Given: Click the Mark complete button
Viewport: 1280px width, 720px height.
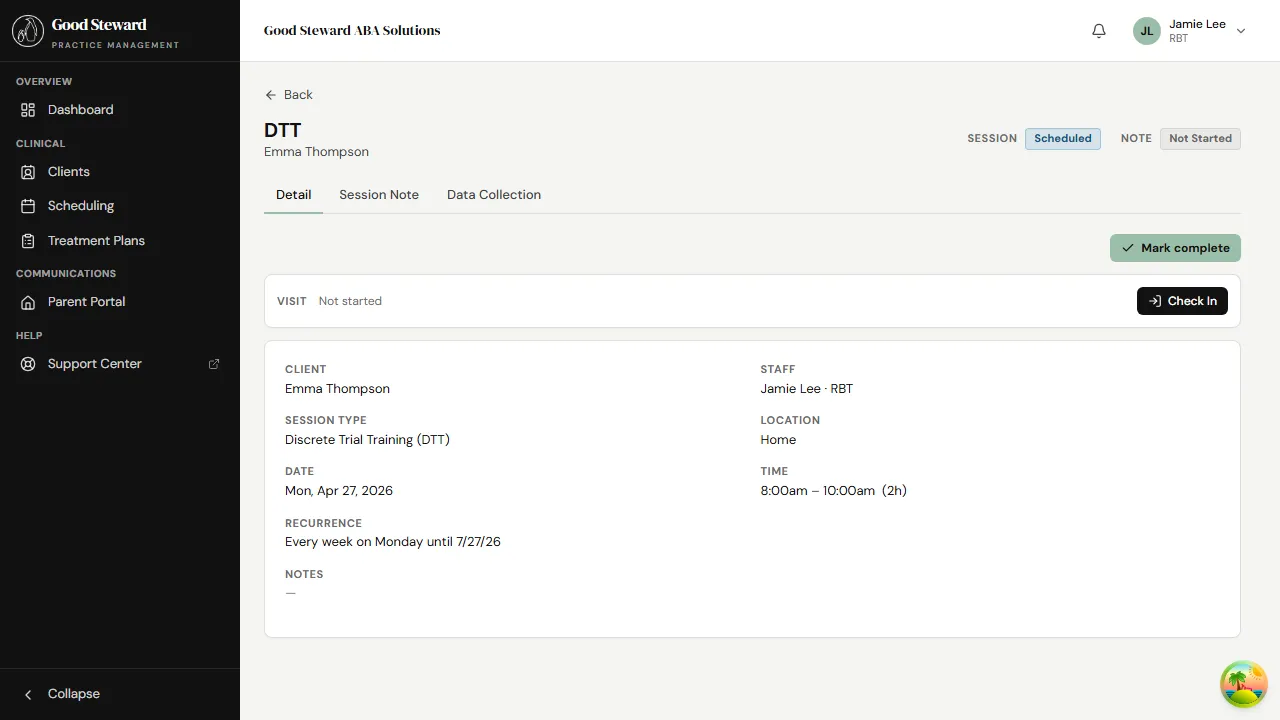Looking at the screenshot, I should pos(1175,247).
